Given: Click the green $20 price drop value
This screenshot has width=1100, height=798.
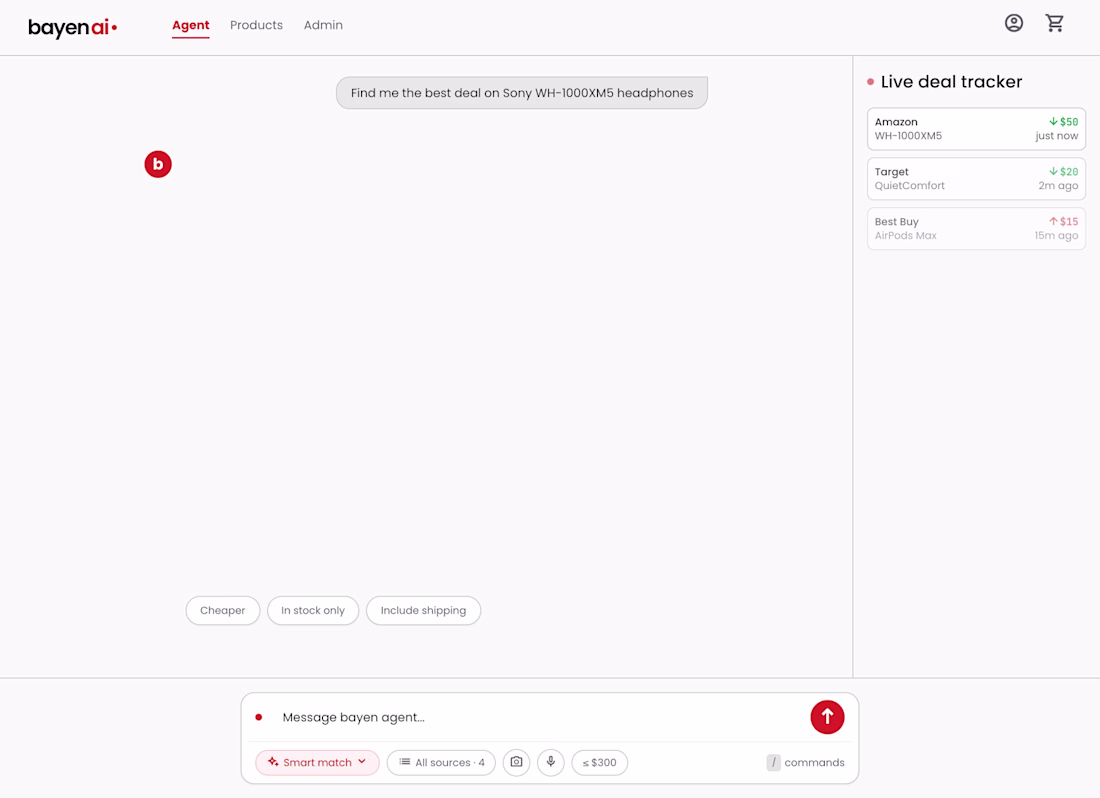Looking at the screenshot, I should [1064, 171].
